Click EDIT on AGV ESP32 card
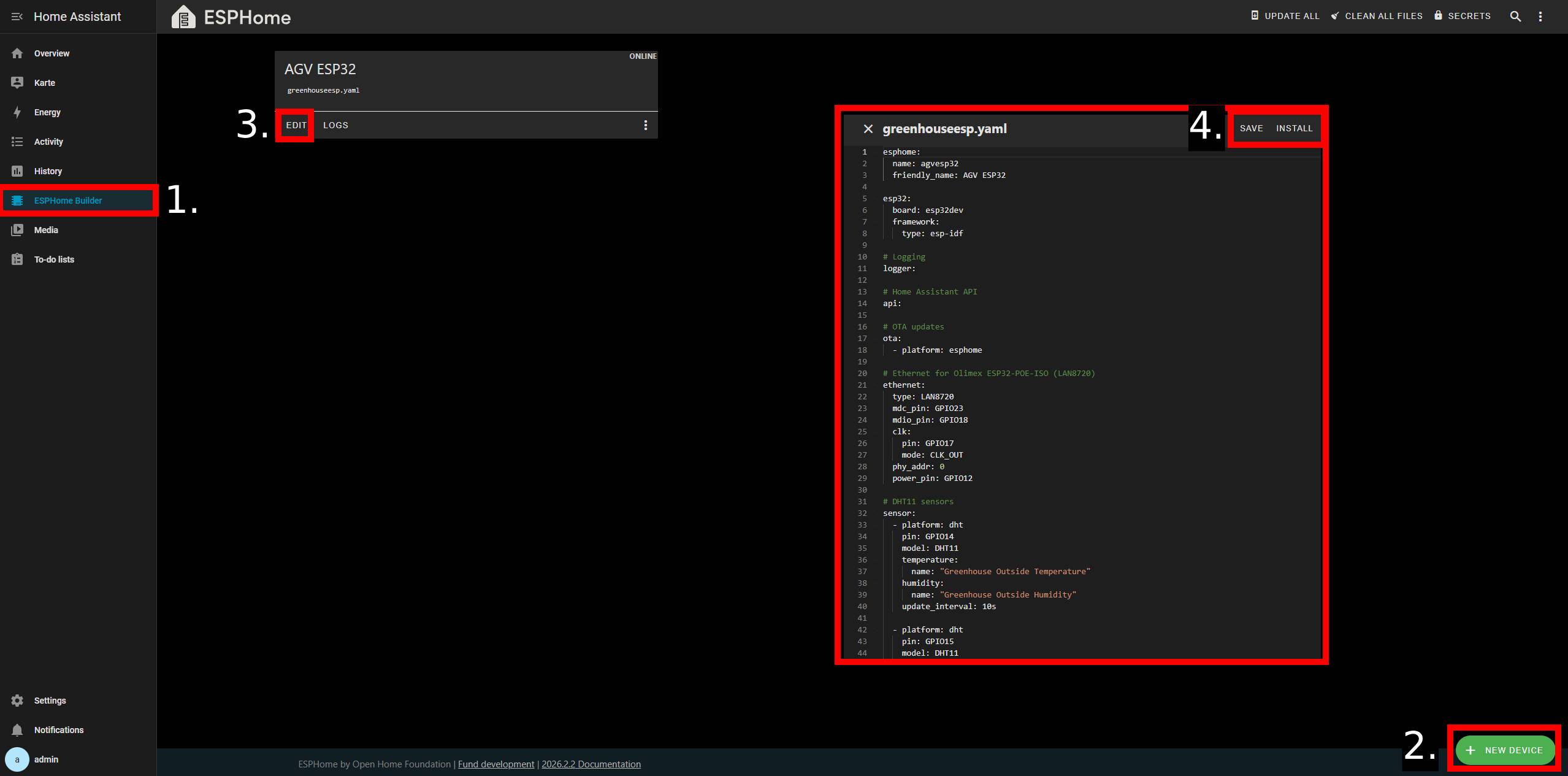Image resolution: width=1568 pixels, height=776 pixels. point(296,125)
